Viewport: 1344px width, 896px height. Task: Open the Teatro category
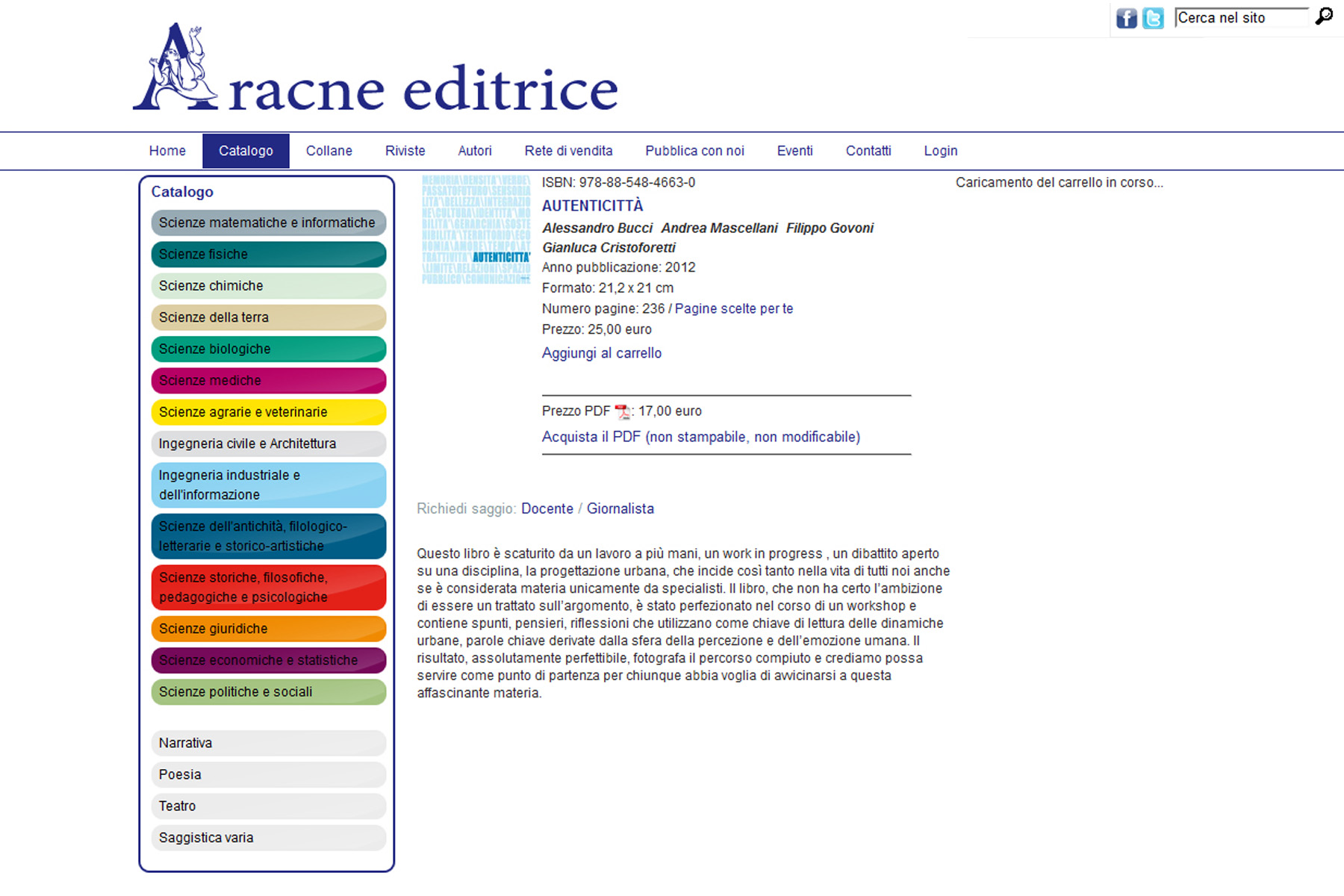(269, 806)
